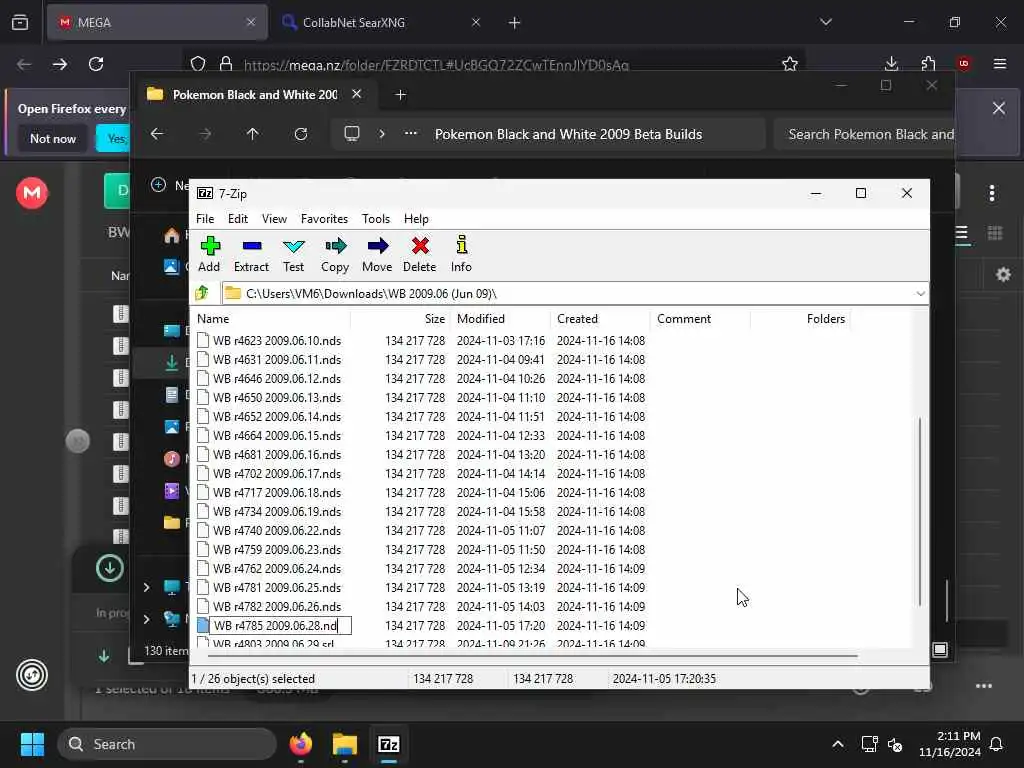The width and height of the screenshot is (1024, 768).
Task: Select WB r4623 2009.06.10.nds file
Action: pos(277,340)
